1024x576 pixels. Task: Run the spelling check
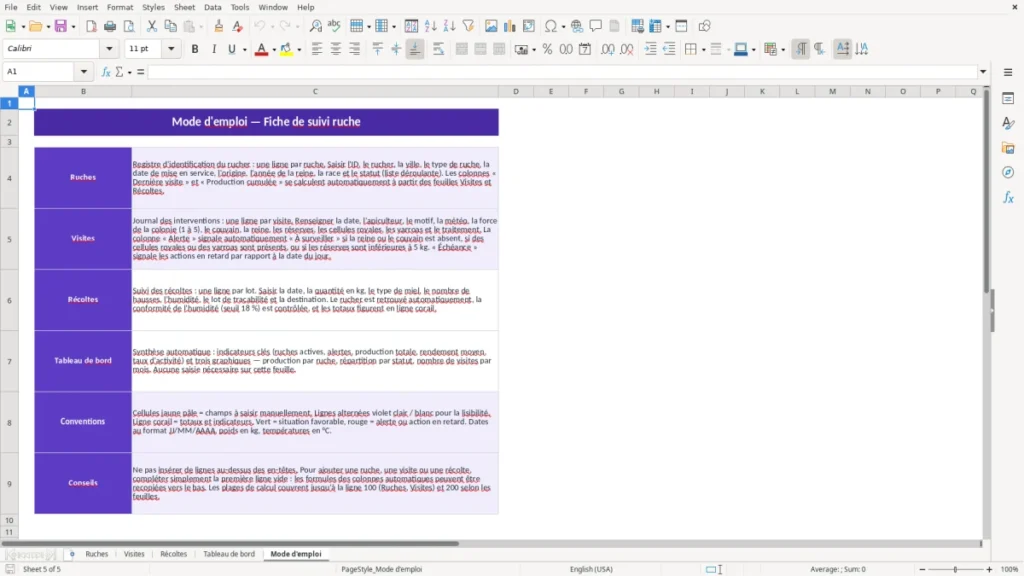pos(334,26)
